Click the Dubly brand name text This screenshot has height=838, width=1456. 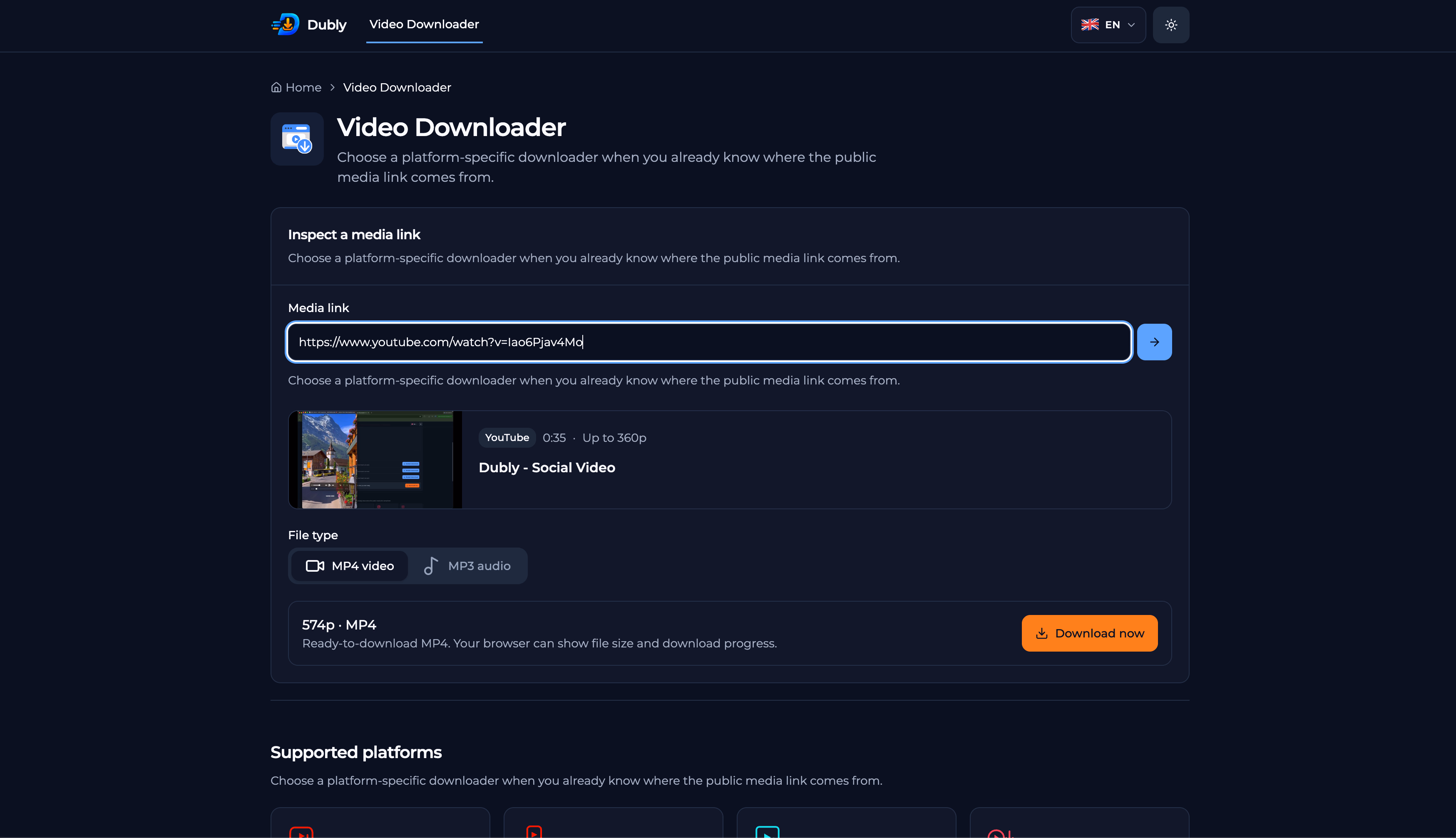(326, 25)
